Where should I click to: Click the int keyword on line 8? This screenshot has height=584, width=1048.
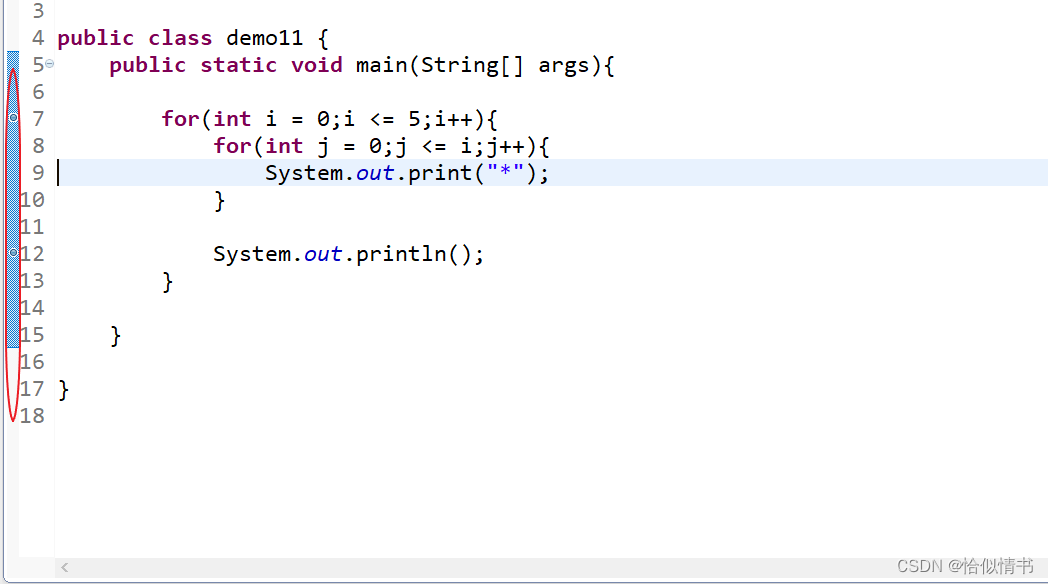point(284,146)
